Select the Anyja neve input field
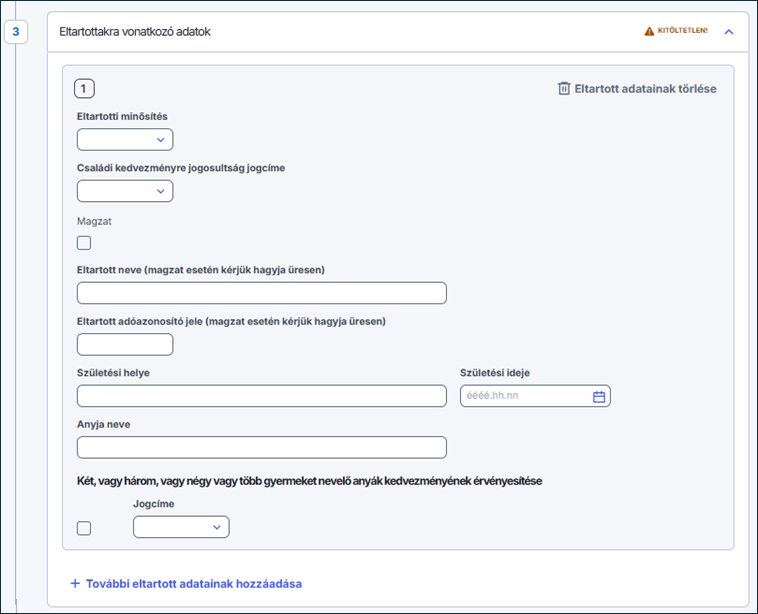 click(261, 447)
